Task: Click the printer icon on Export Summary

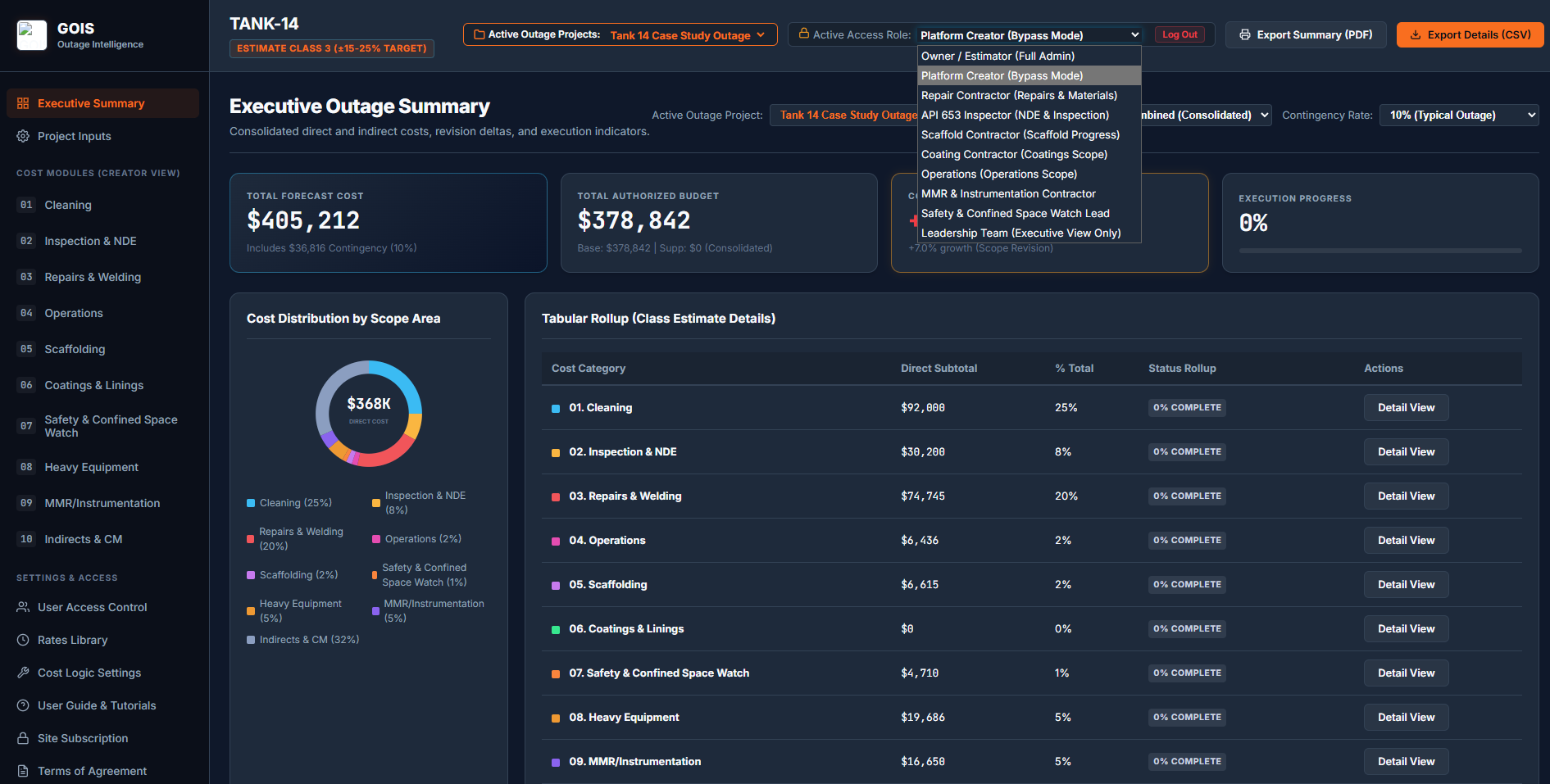Action: click(x=1245, y=34)
